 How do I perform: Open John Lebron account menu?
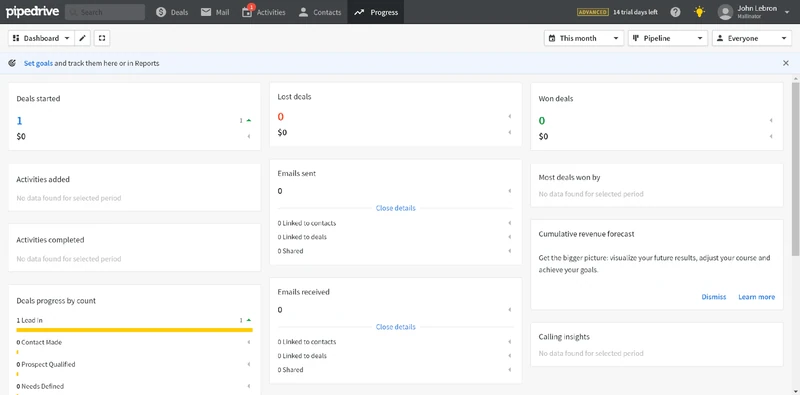tap(754, 12)
